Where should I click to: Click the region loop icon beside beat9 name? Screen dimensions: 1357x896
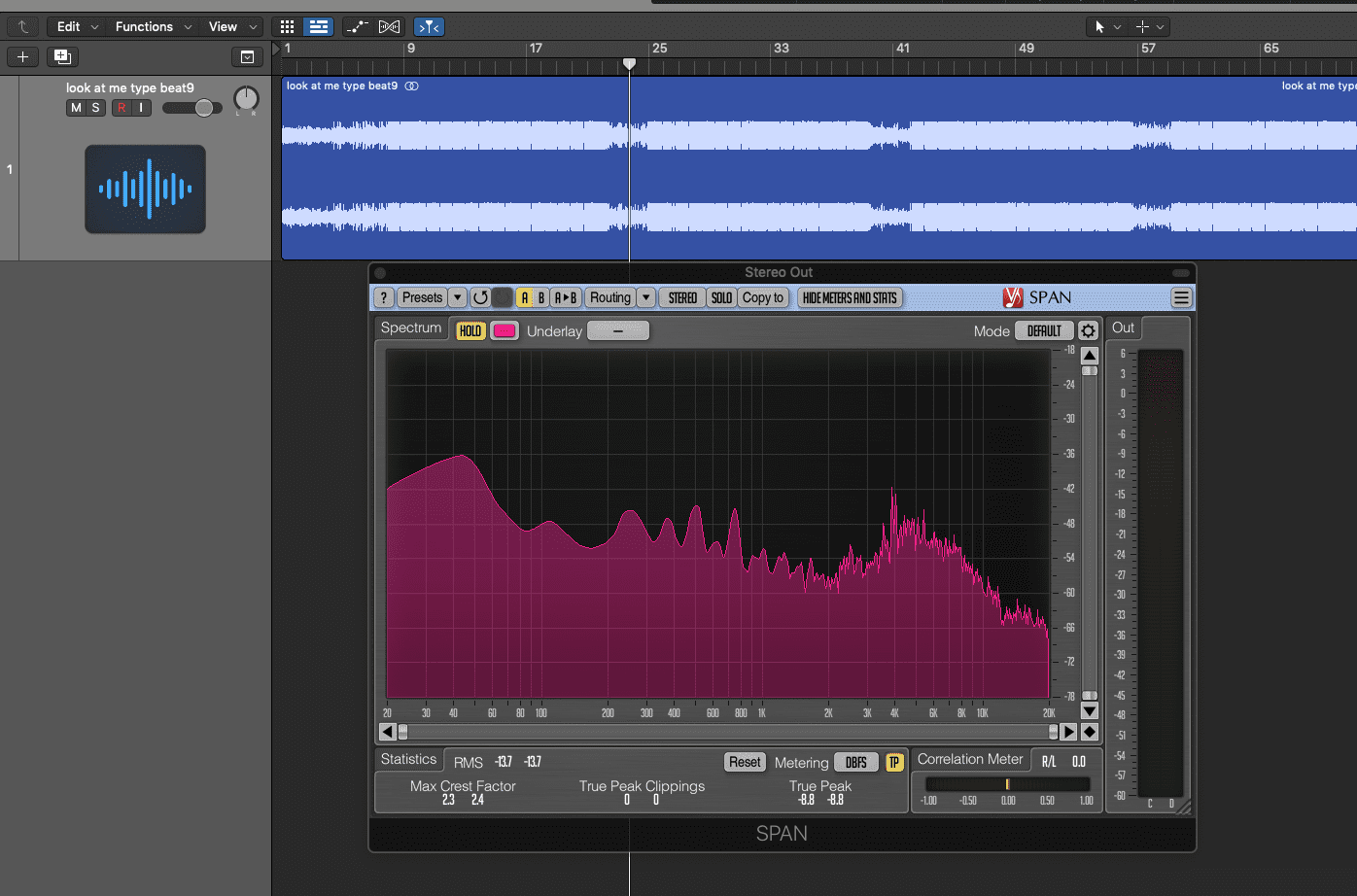pyautogui.click(x=411, y=86)
